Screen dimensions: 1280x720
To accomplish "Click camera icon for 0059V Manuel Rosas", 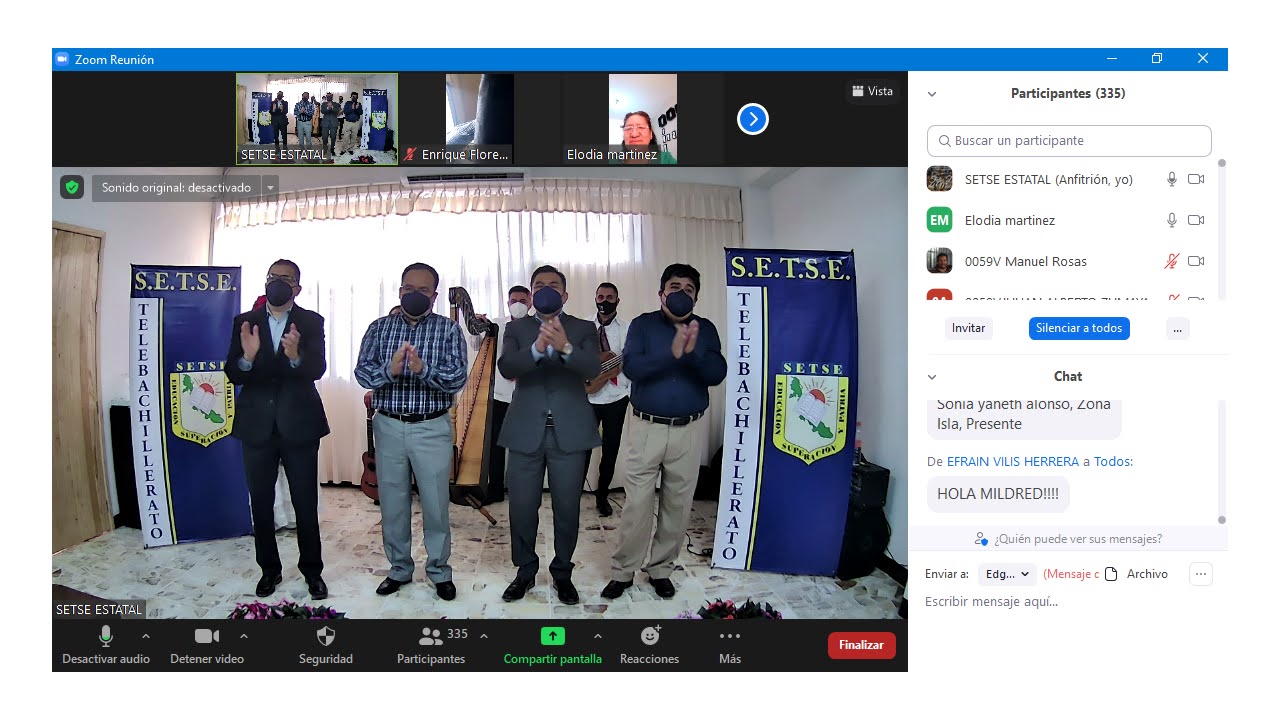I will click(x=1196, y=261).
